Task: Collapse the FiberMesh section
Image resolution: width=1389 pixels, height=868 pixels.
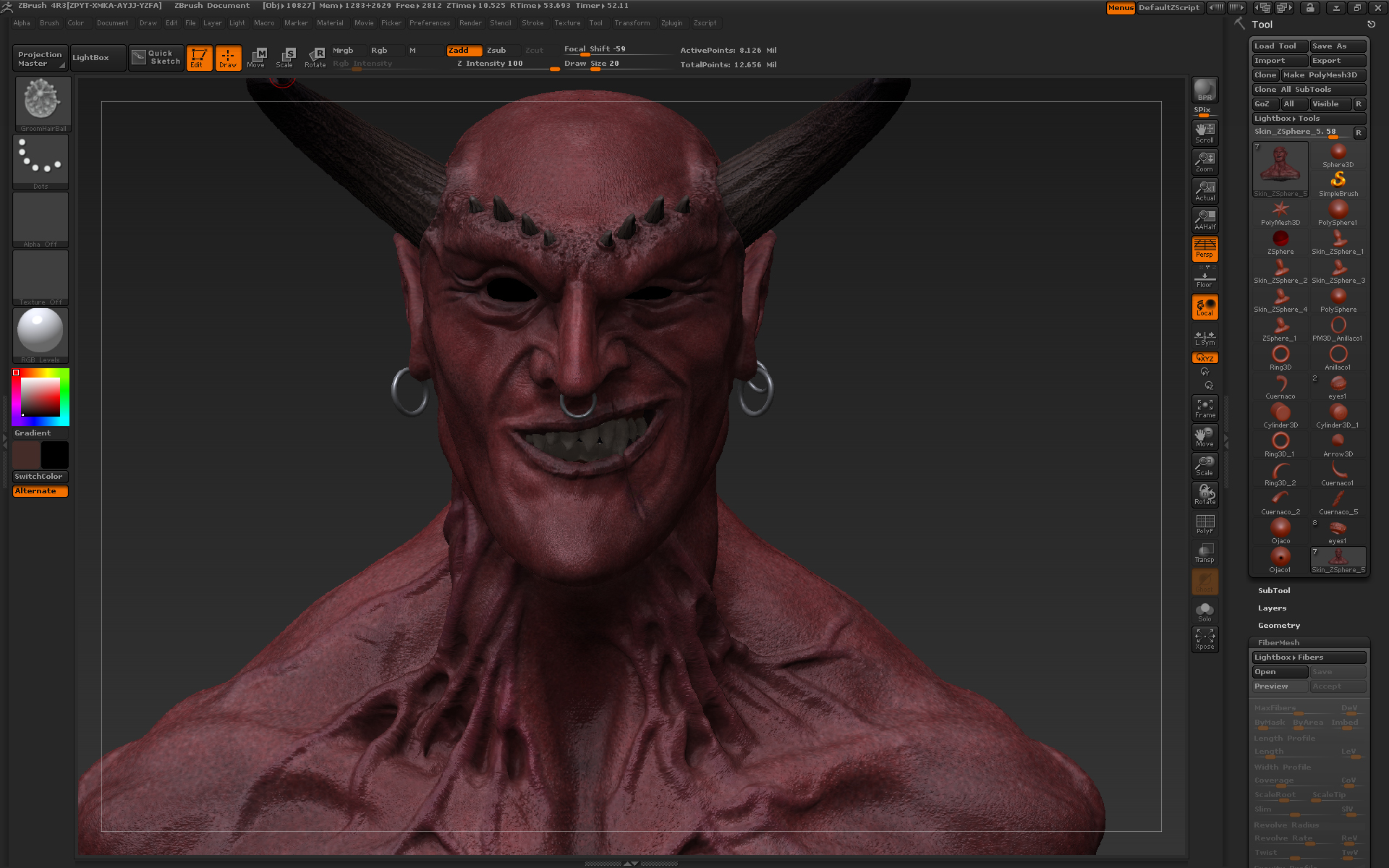Action: coord(1278,642)
